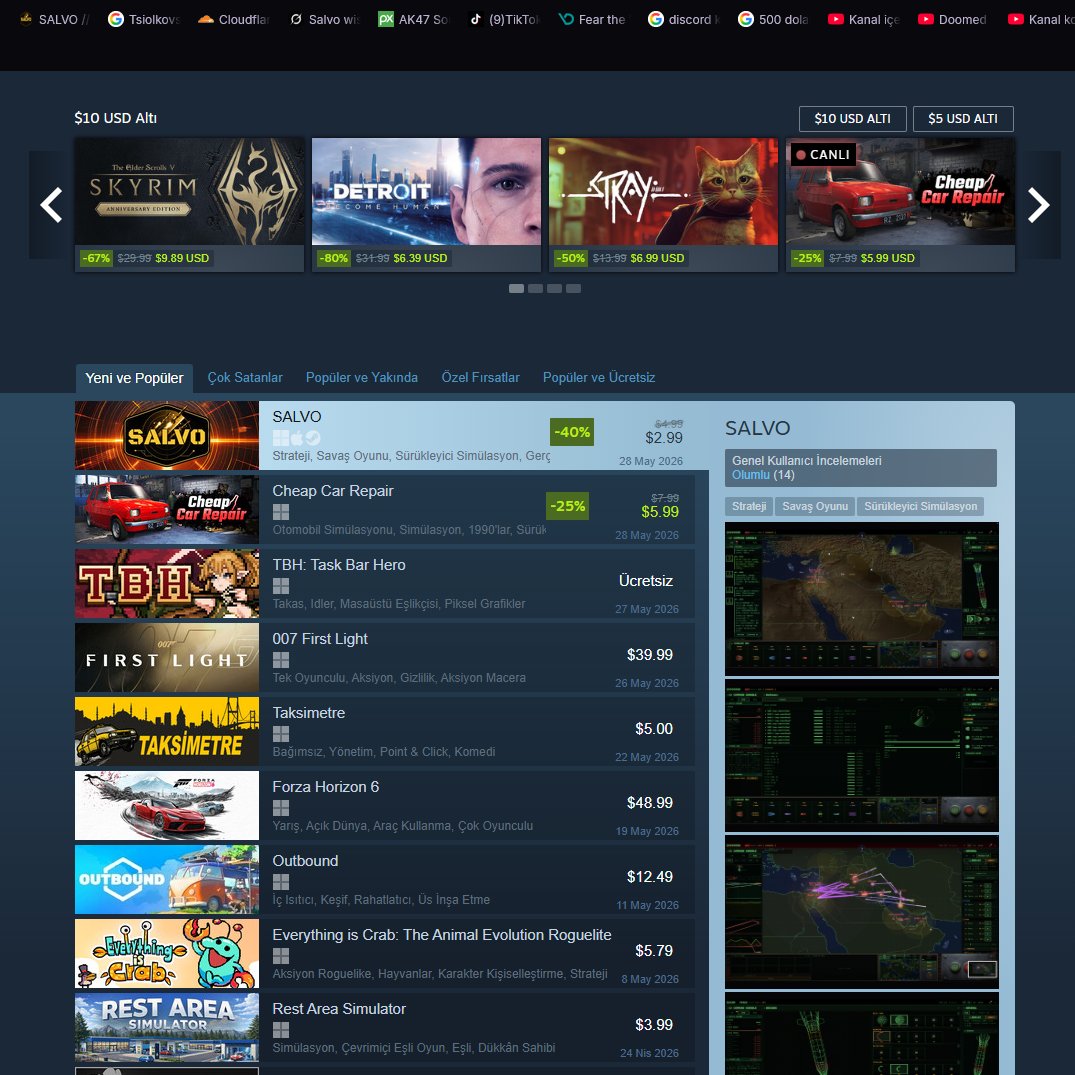Open the TikTok browser tab
Image resolution: width=1075 pixels, height=1075 pixels.
505,19
